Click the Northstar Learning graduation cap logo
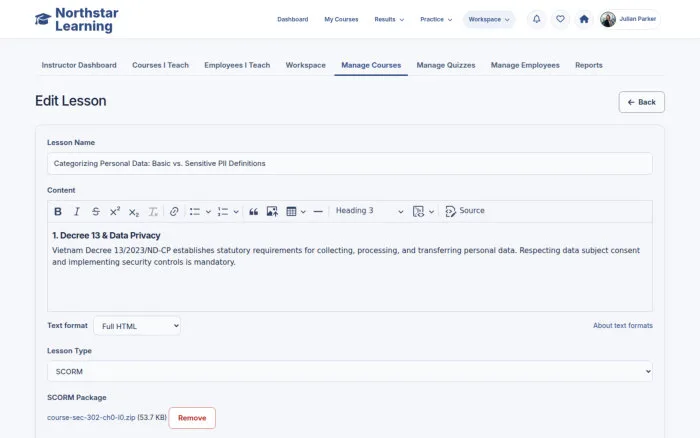The image size is (700, 438). pyautogui.click(x=43, y=19)
